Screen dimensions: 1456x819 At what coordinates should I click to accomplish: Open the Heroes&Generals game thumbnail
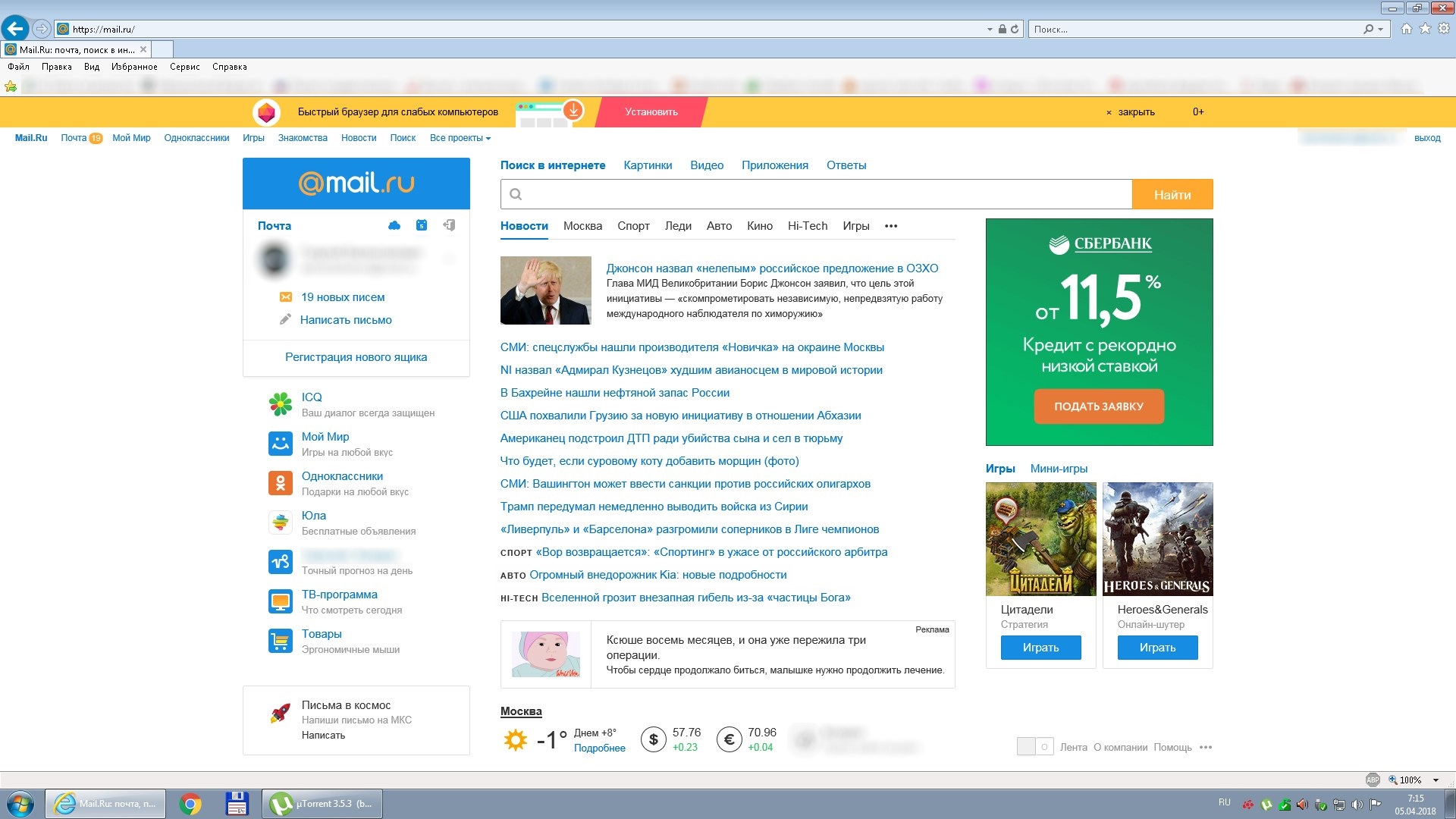[1157, 539]
